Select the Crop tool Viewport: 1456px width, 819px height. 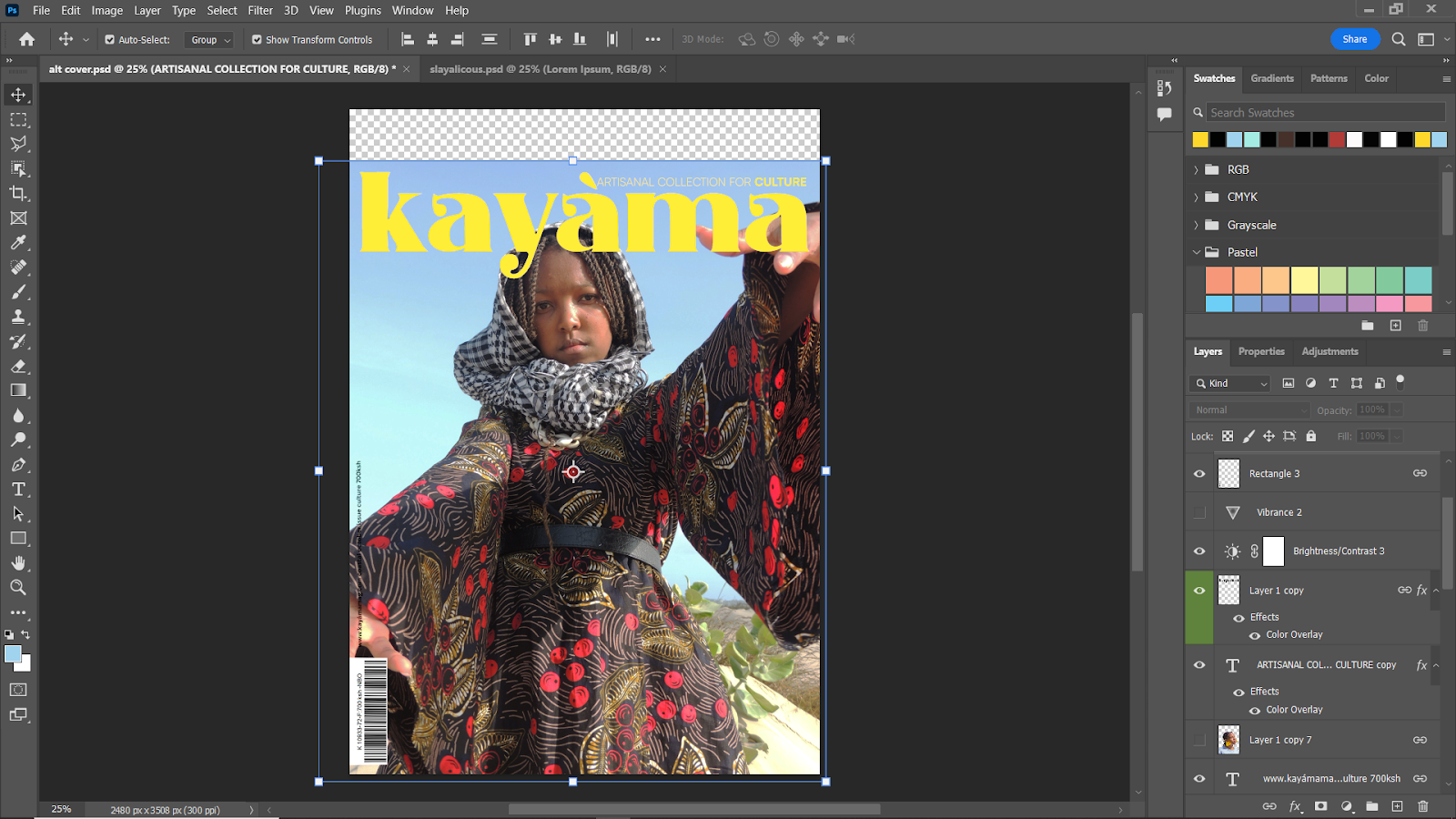click(x=18, y=193)
